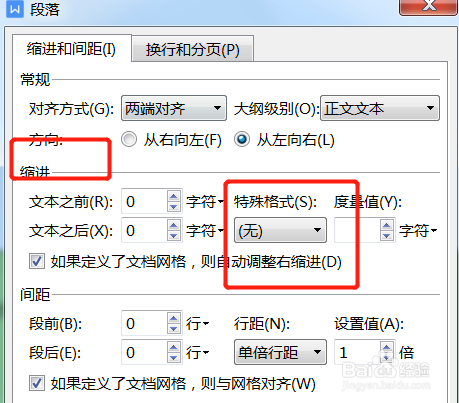Increase the 设置值 line spacing value
Image resolution: width=459 pixels, height=403 pixels.
pyautogui.click(x=387, y=347)
